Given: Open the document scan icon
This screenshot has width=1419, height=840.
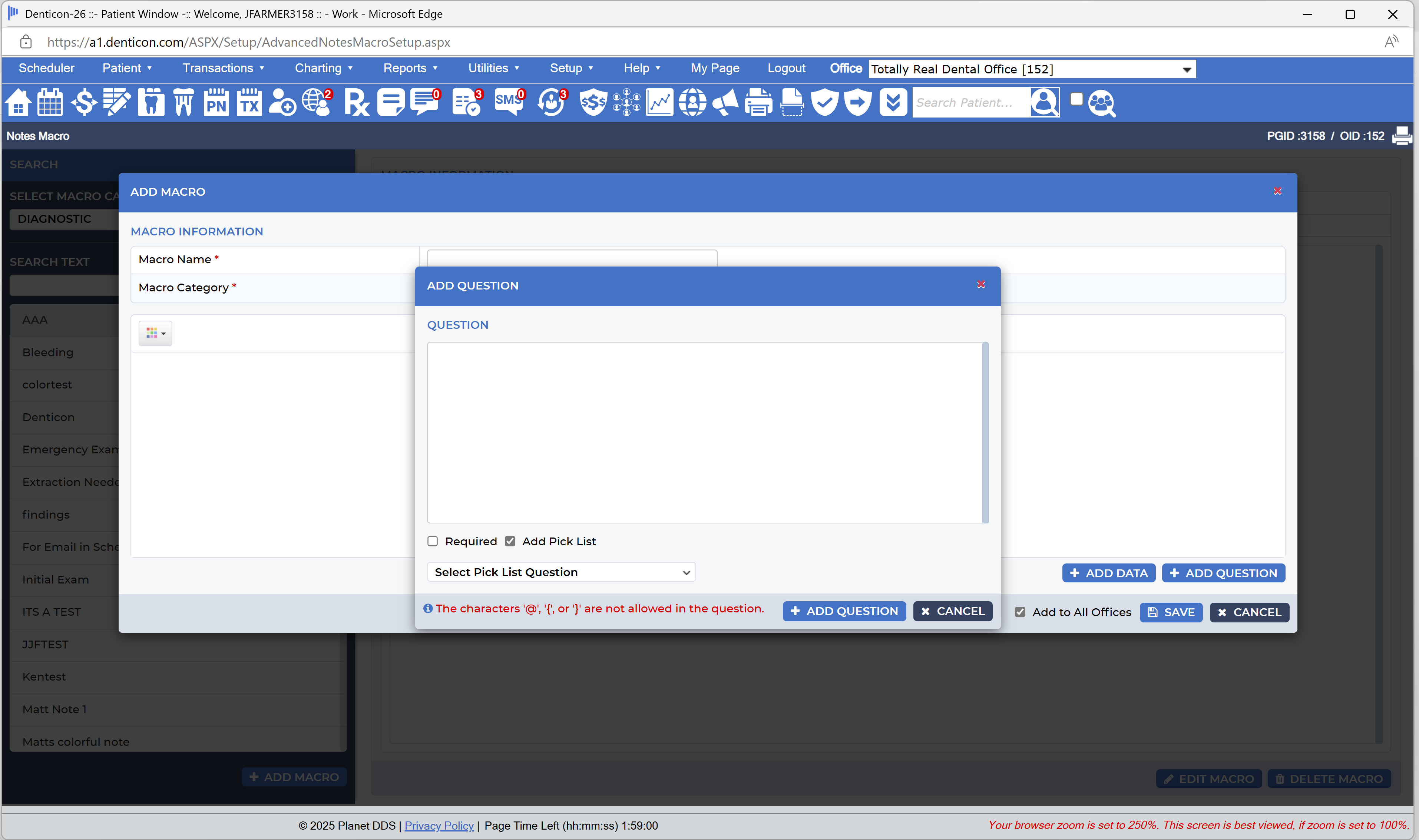Looking at the screenshot, I should click(792, 102).
